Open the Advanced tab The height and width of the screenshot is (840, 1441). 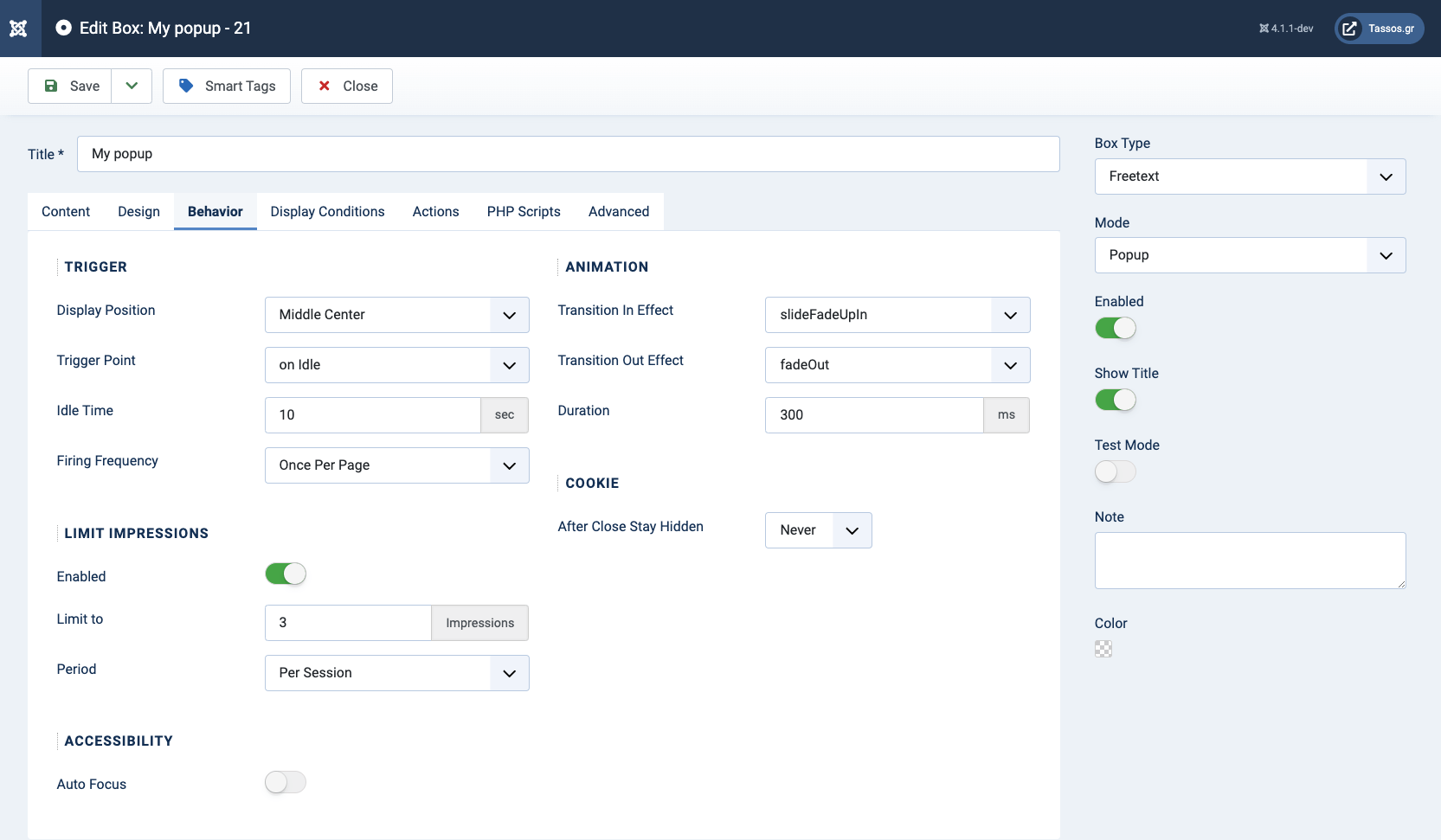click(x=619, y=211)
